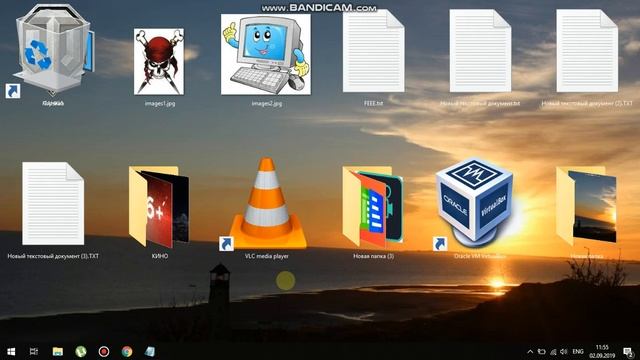Expand the hidden system tray icons

(x=530, y=351)
